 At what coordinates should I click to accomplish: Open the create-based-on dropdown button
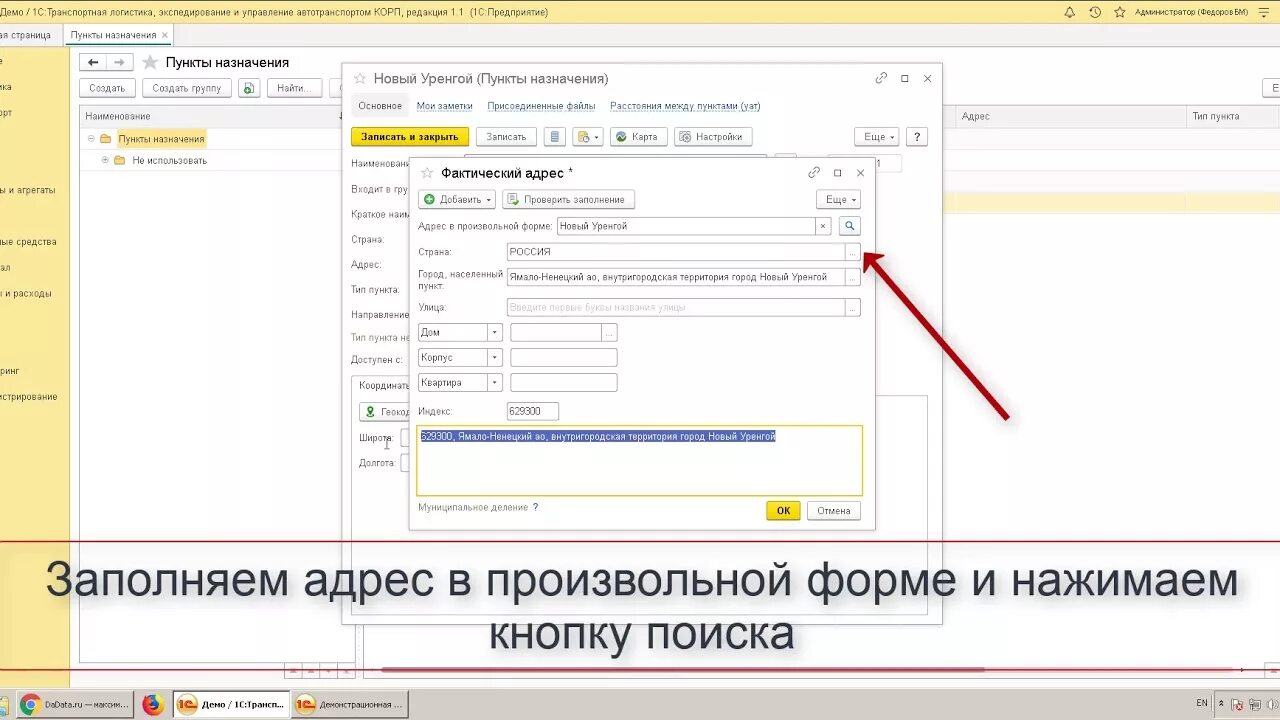click(x=588, y=137)
